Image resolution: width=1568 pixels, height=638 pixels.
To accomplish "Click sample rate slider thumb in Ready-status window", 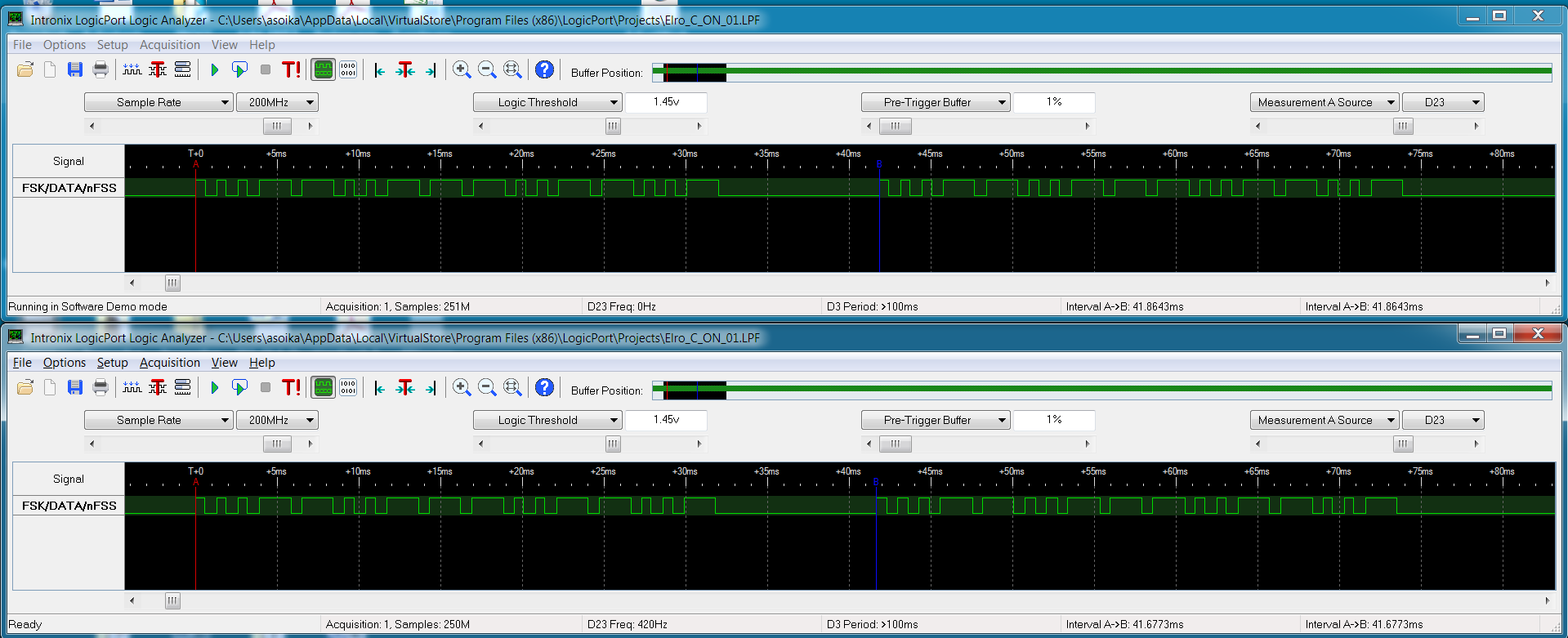I will point(276,444).
